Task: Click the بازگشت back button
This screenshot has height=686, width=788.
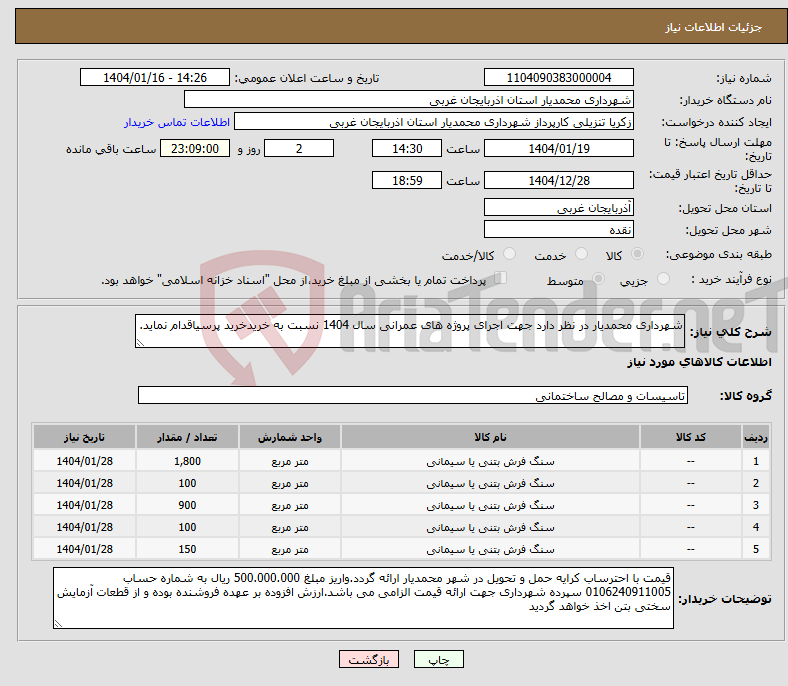Action: click(x=369, y=659)
